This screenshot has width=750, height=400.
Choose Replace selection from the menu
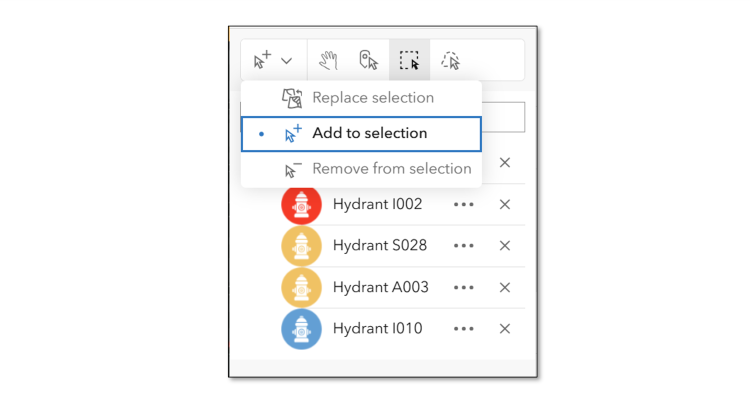(361, 98)
